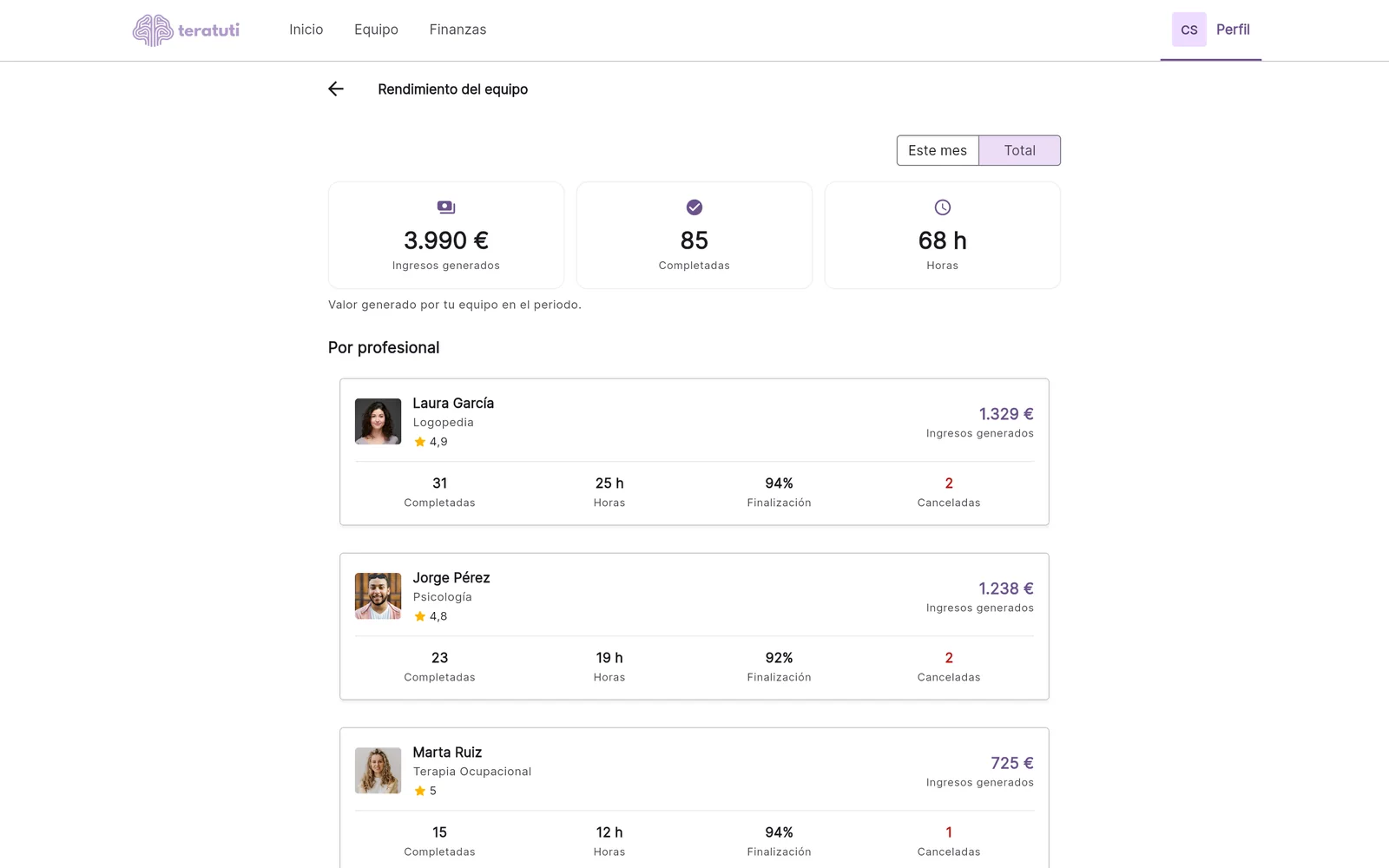
Task: Click the 3.990 € total income value
Action: pyautogui.click(x=446, y=240)
